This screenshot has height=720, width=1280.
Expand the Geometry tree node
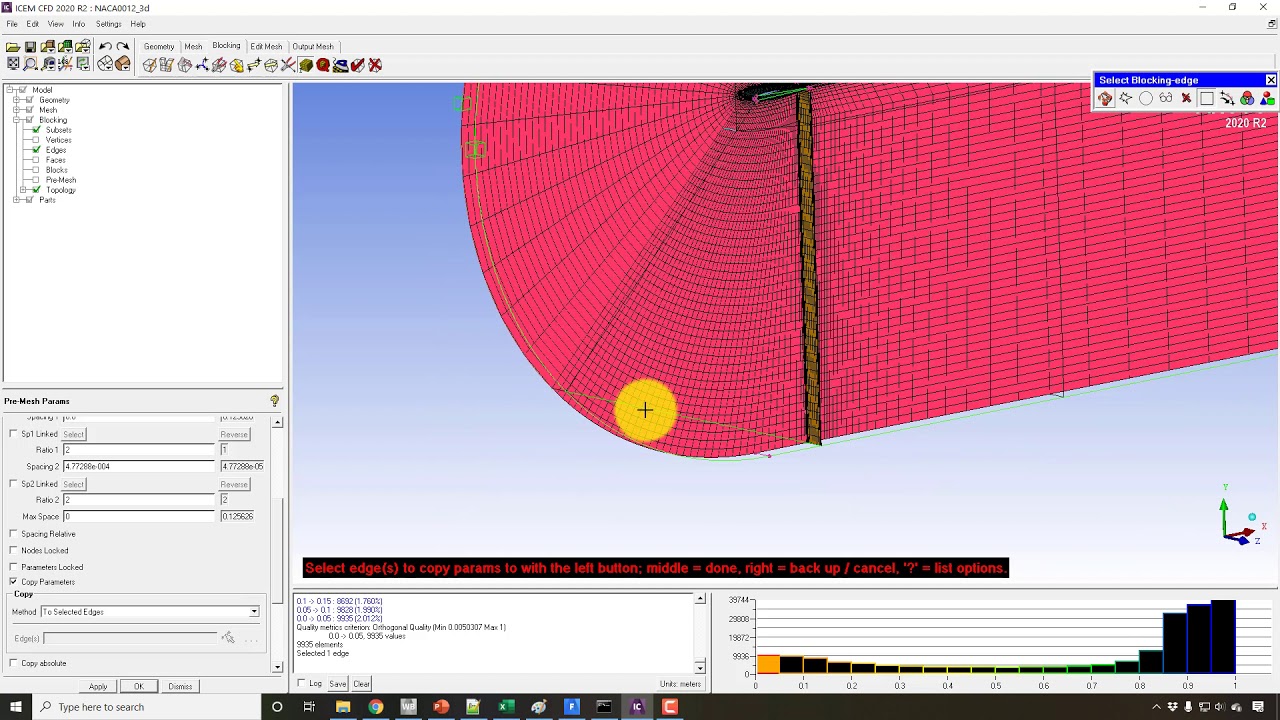[x=16, y=100]
